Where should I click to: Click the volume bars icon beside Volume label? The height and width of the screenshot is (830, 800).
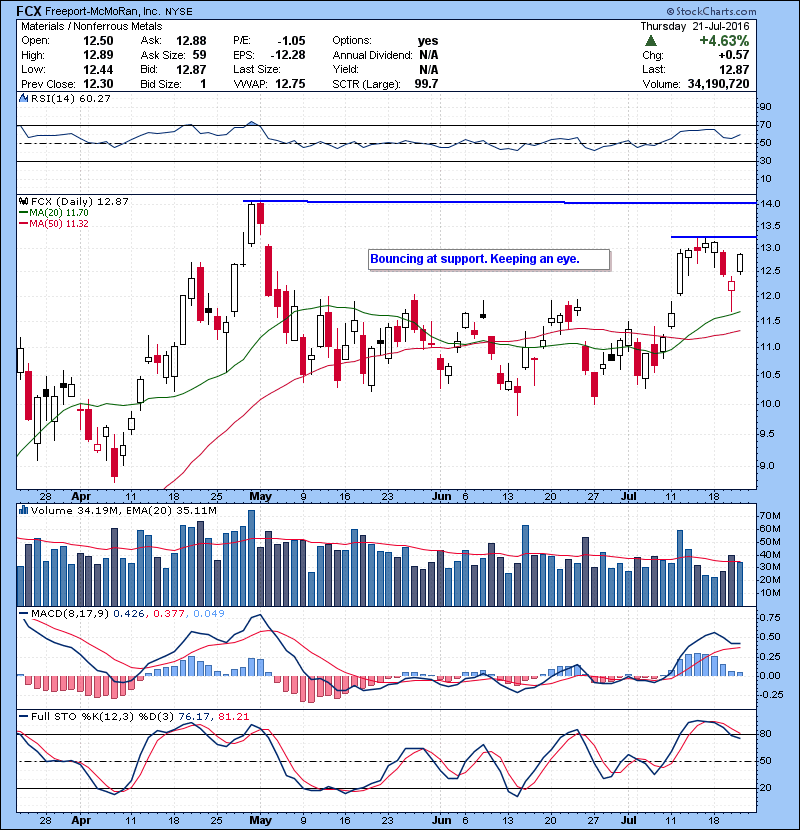[23, 510]
